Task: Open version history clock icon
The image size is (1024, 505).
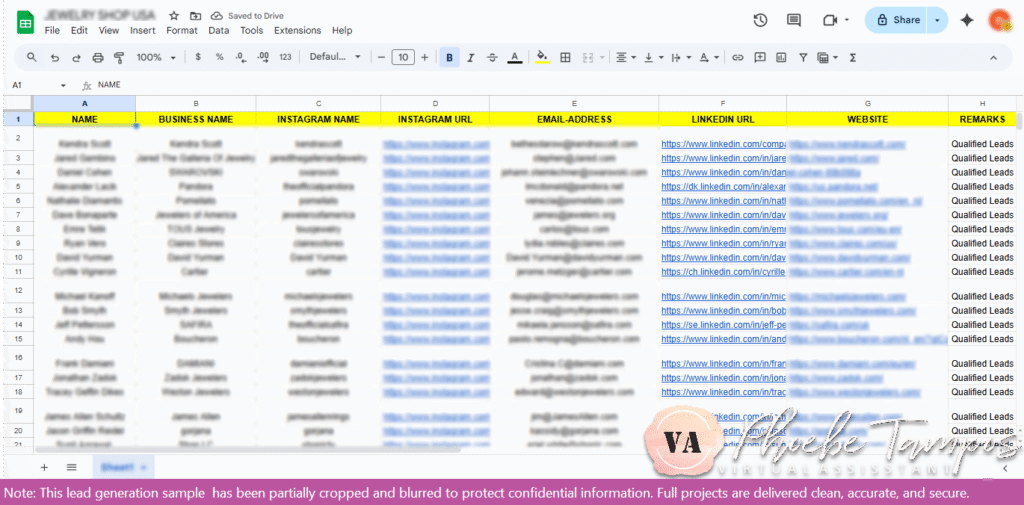Action: [x=760, y=20]
